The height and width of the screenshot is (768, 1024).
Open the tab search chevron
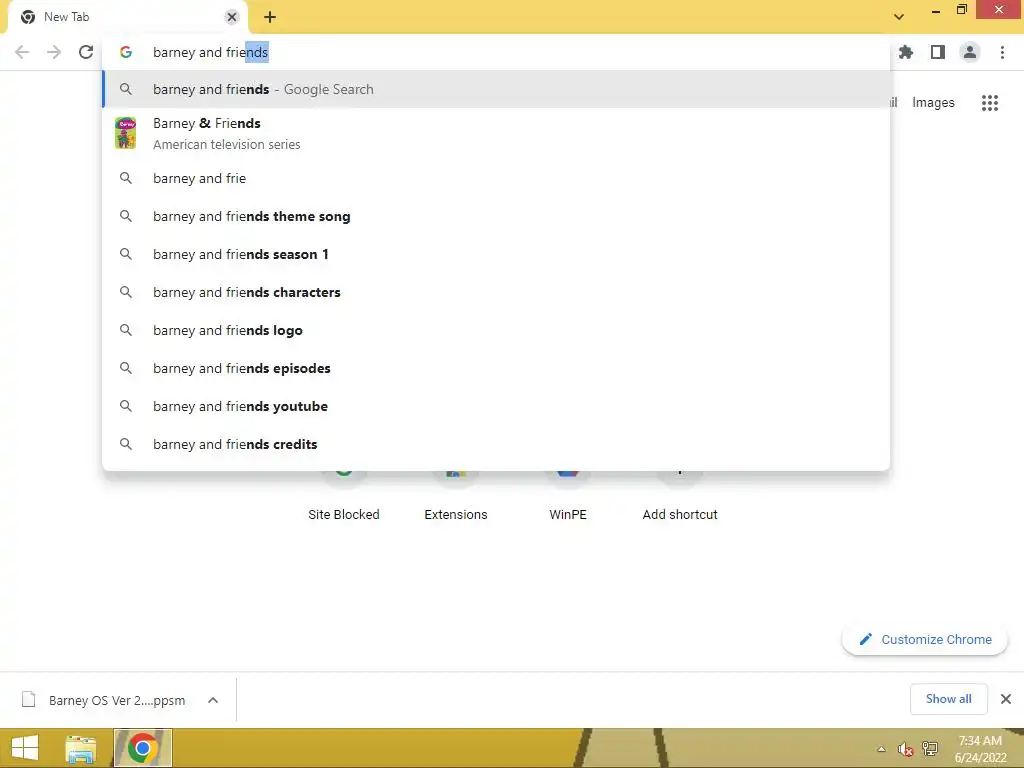tap(899, 17)
